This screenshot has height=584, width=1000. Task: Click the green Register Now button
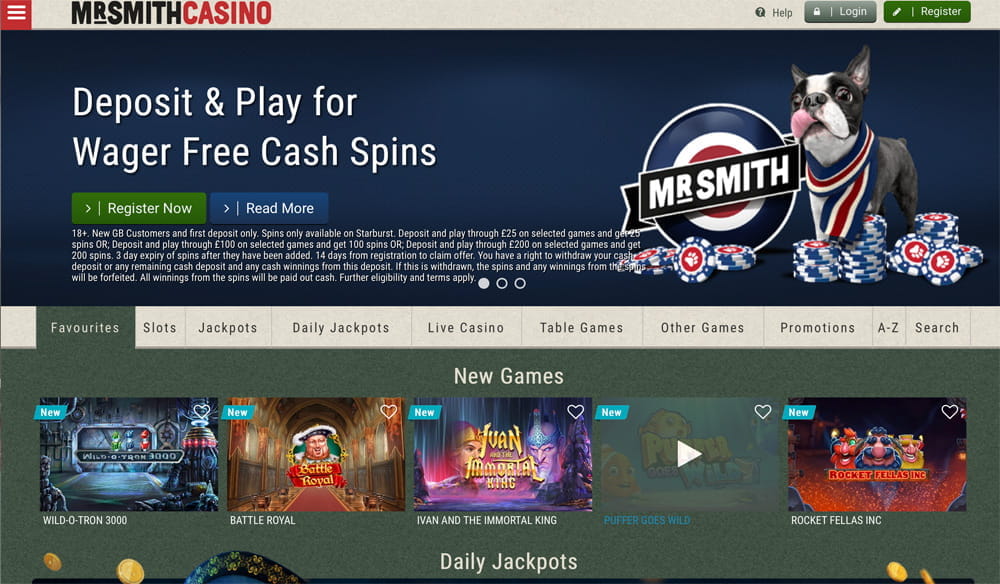click(x=139, y=208)
